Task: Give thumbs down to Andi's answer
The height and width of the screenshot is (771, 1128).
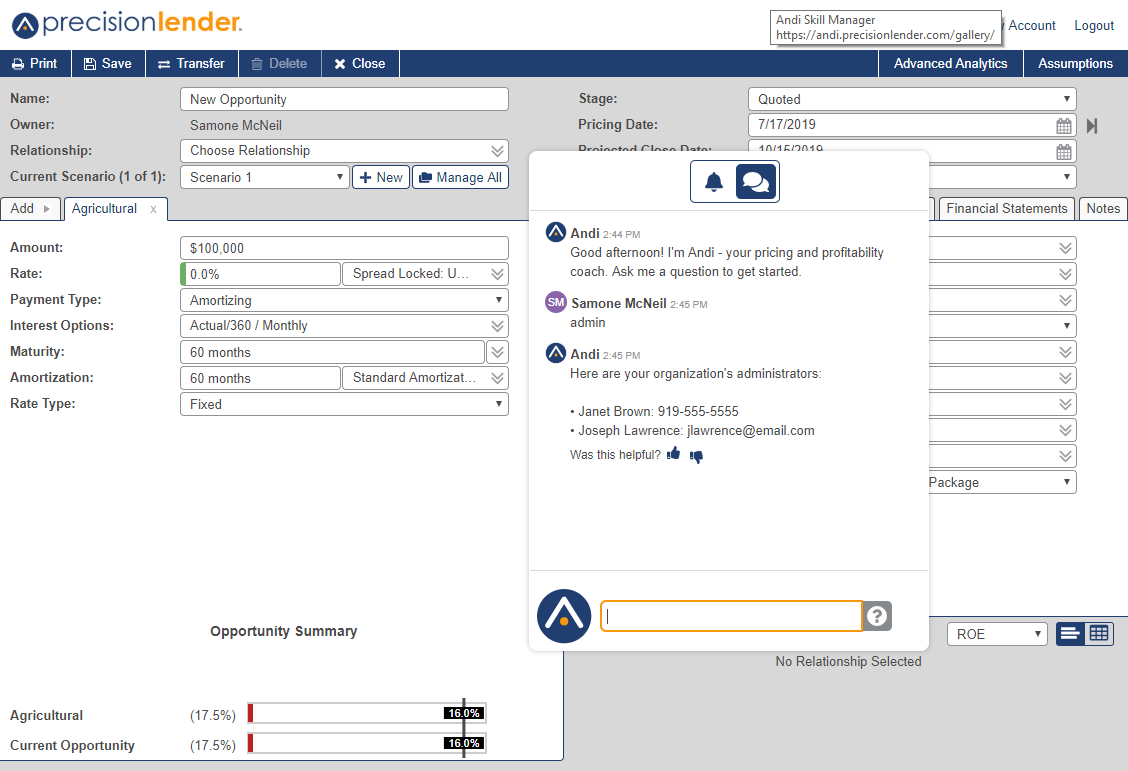Action: tap(696, 456)
